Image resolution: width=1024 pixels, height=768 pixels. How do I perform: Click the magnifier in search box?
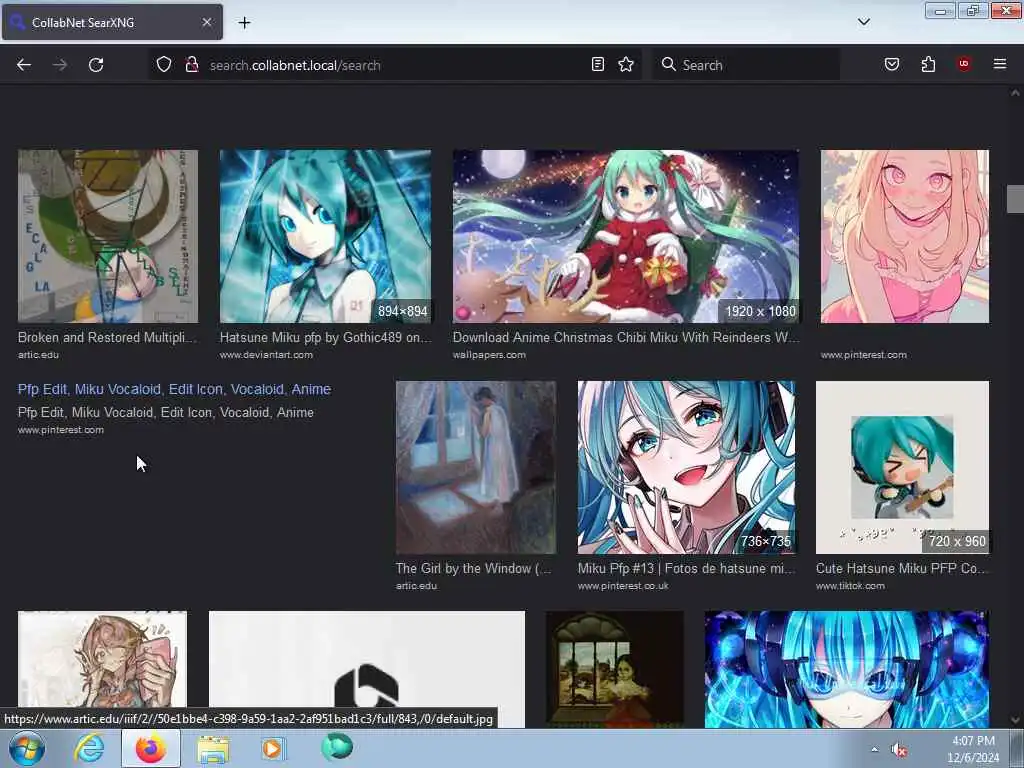click(668, 64)
